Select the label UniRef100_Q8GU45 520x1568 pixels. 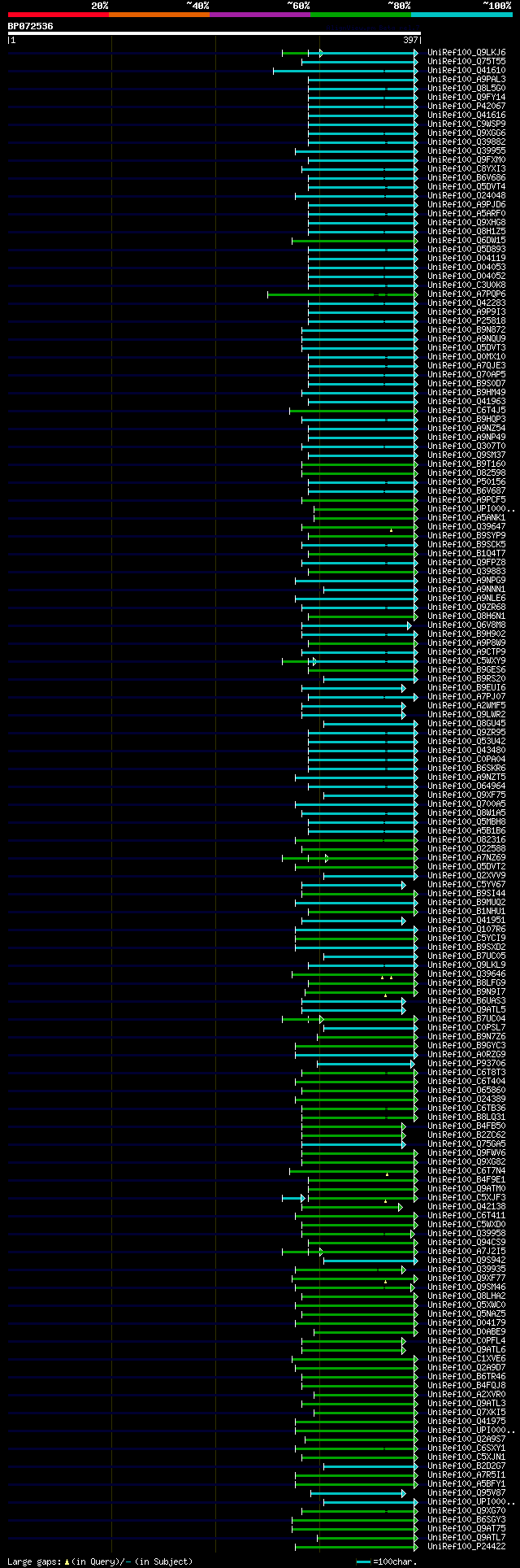pyautogui.click(x=466, y=723)
